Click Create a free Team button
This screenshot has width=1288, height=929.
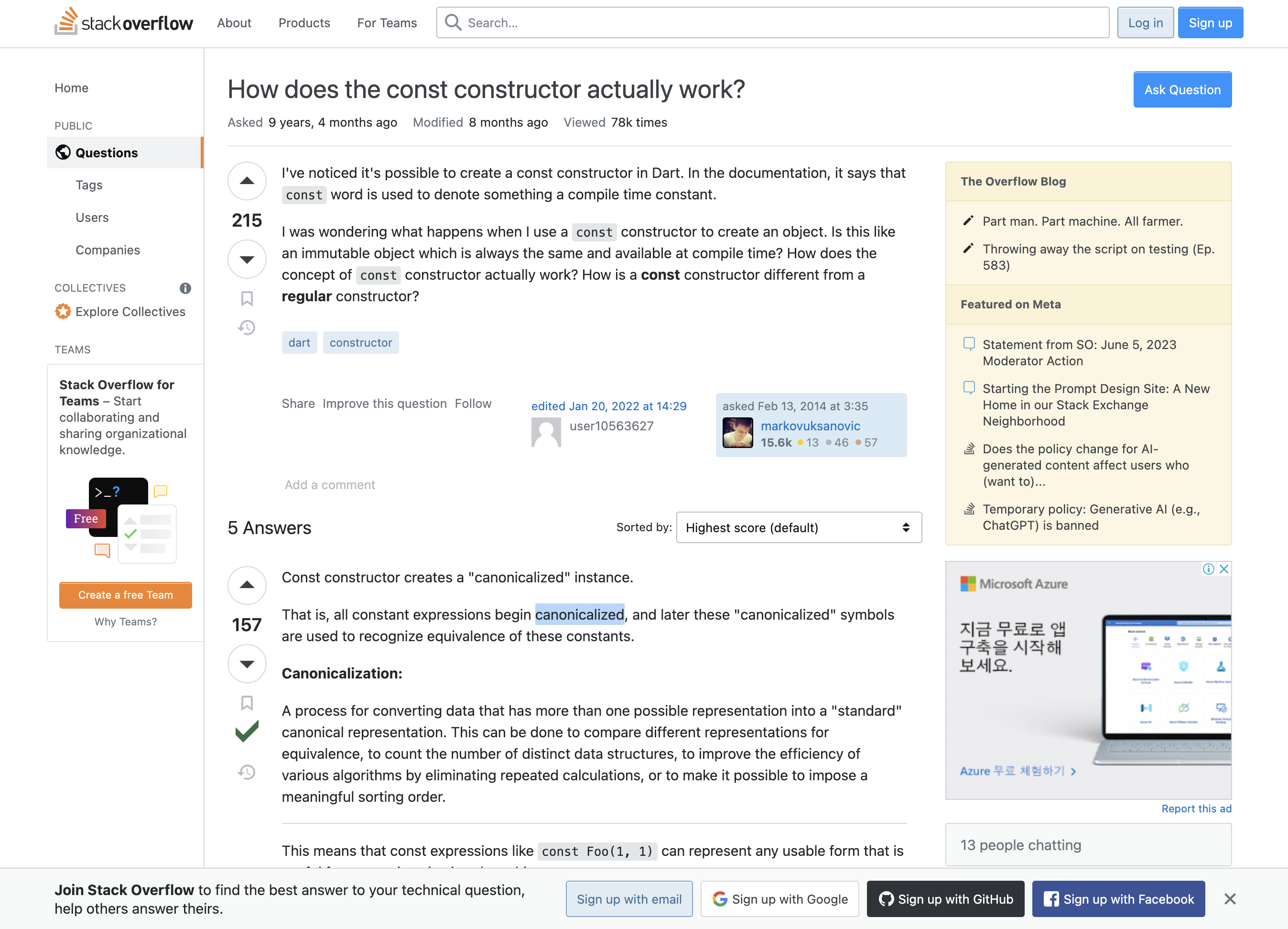[x=126, y=595]
